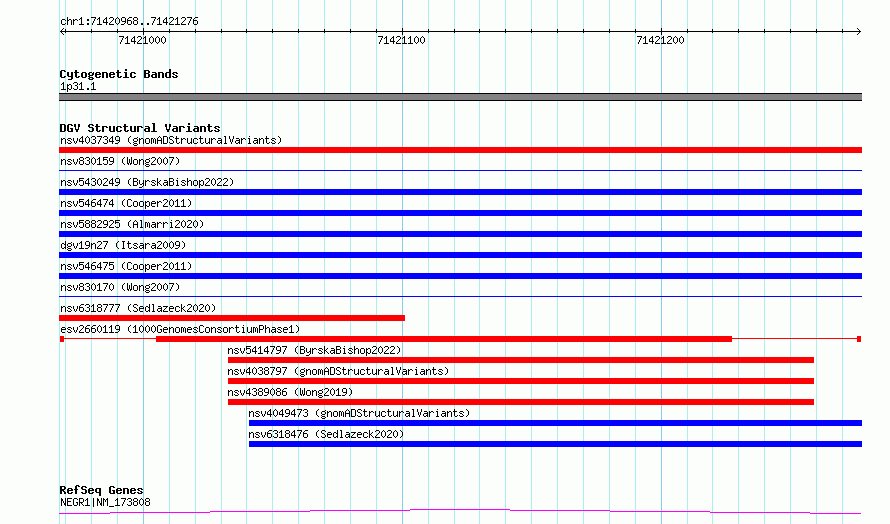The width and height of the screenshot is (890, 524).
Task: Click ruler position 71421100 marker
Action: click(x=401, y=40)
